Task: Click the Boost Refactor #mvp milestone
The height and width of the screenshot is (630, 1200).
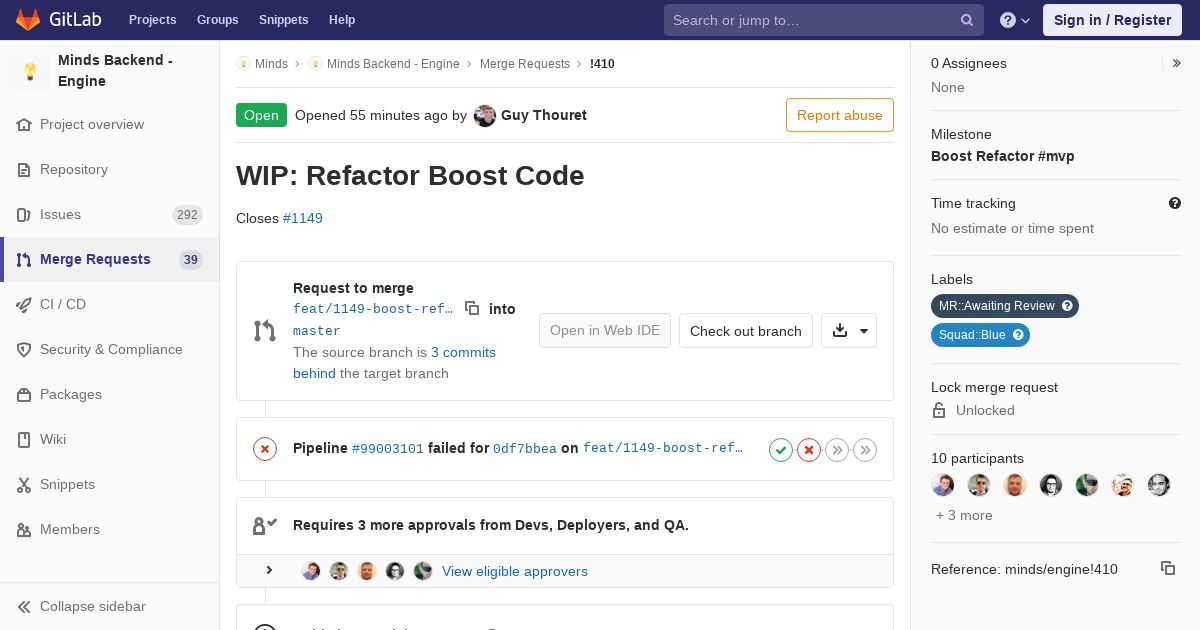Action: (x=1003, y=156)
